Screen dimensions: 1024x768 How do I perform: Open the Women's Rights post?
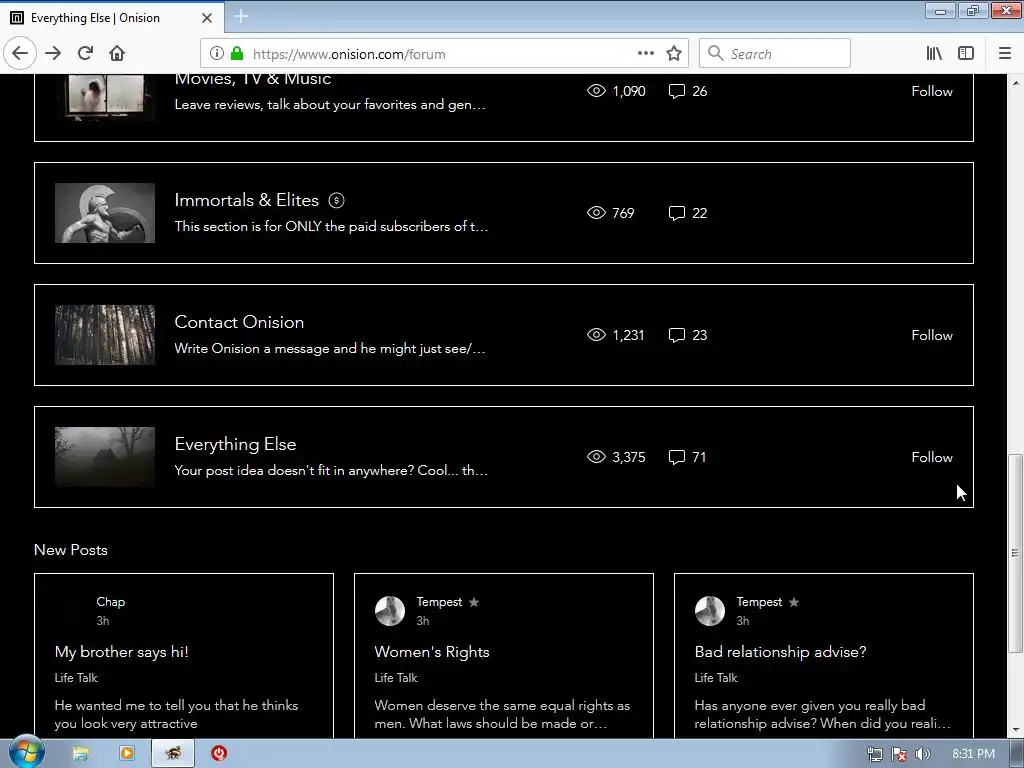(x=432, y=652)
